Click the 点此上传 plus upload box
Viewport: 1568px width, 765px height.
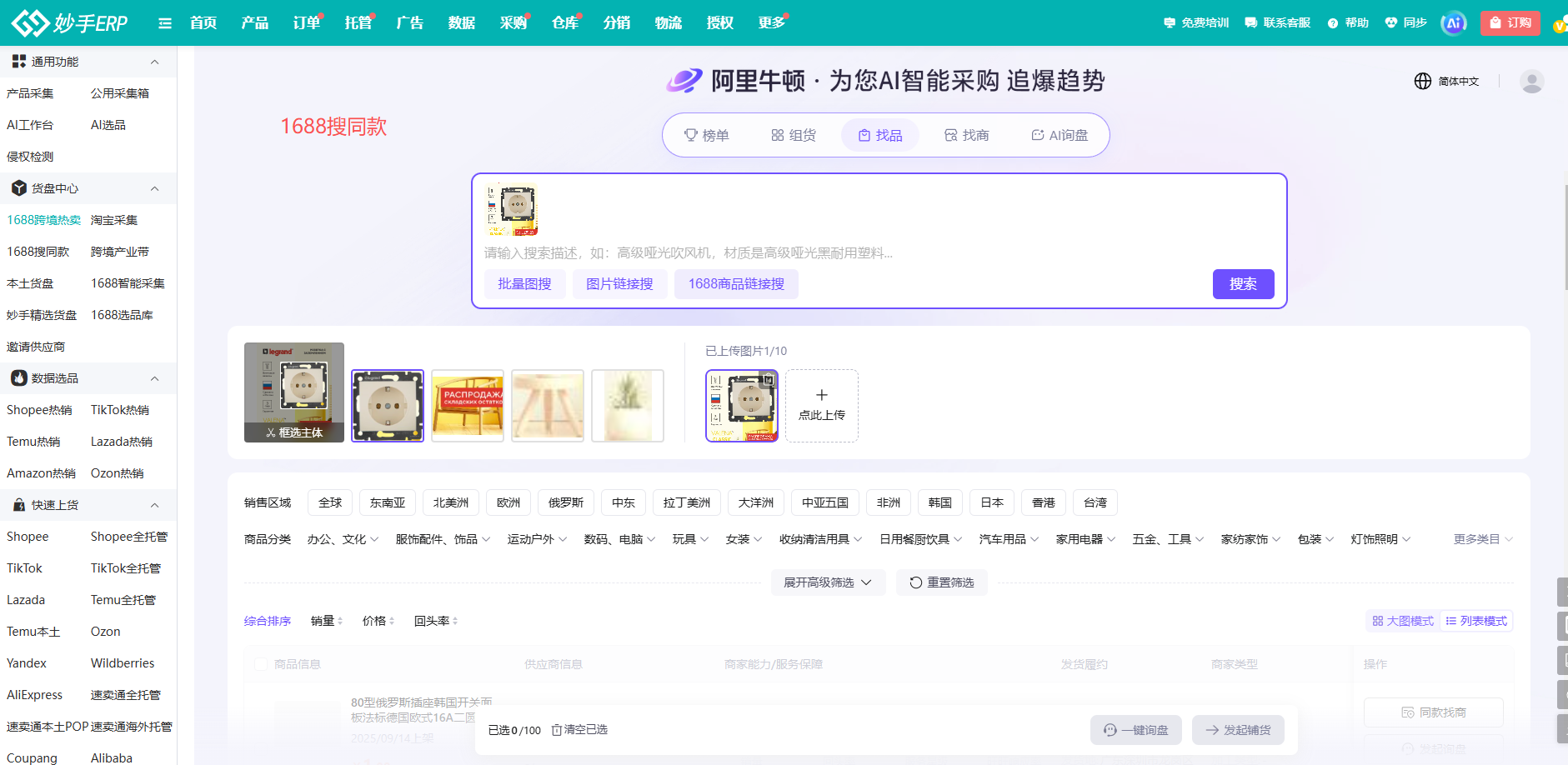pyautogui.click(x=822, y=406)
